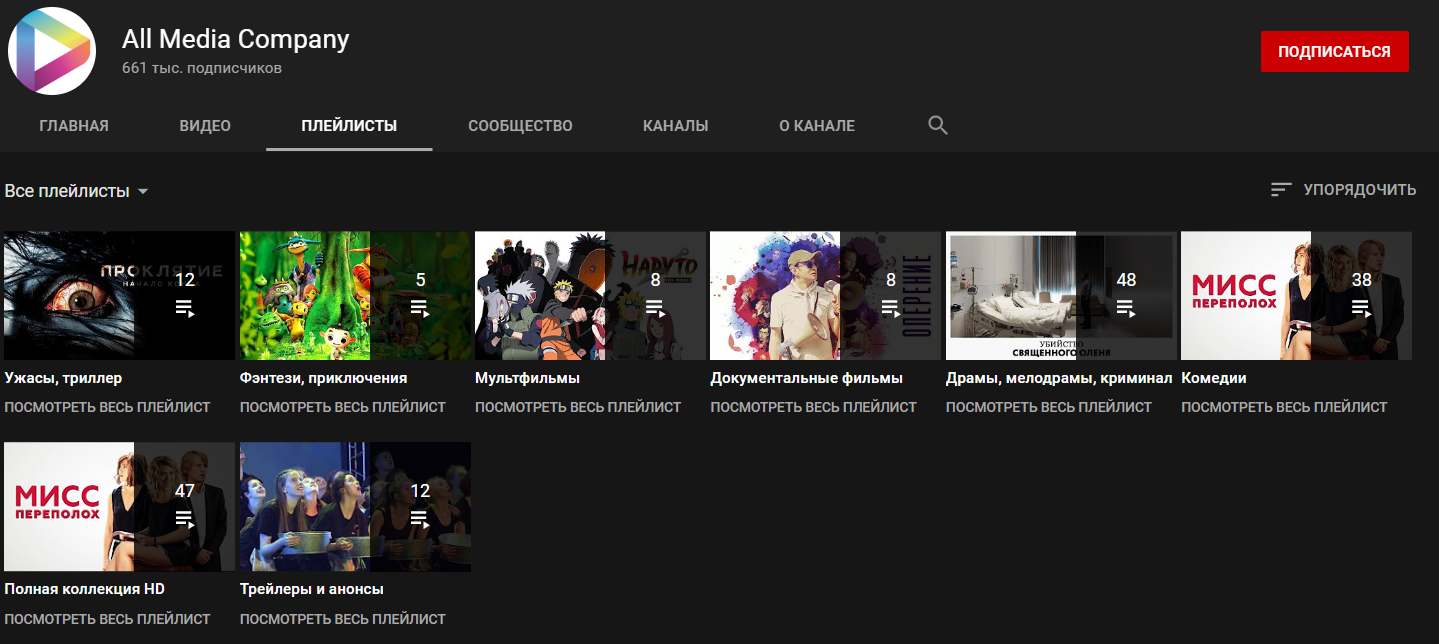
Task: Open the Упорядочить sort menu
Action: pyautogui.click(x=1359, y=190)
